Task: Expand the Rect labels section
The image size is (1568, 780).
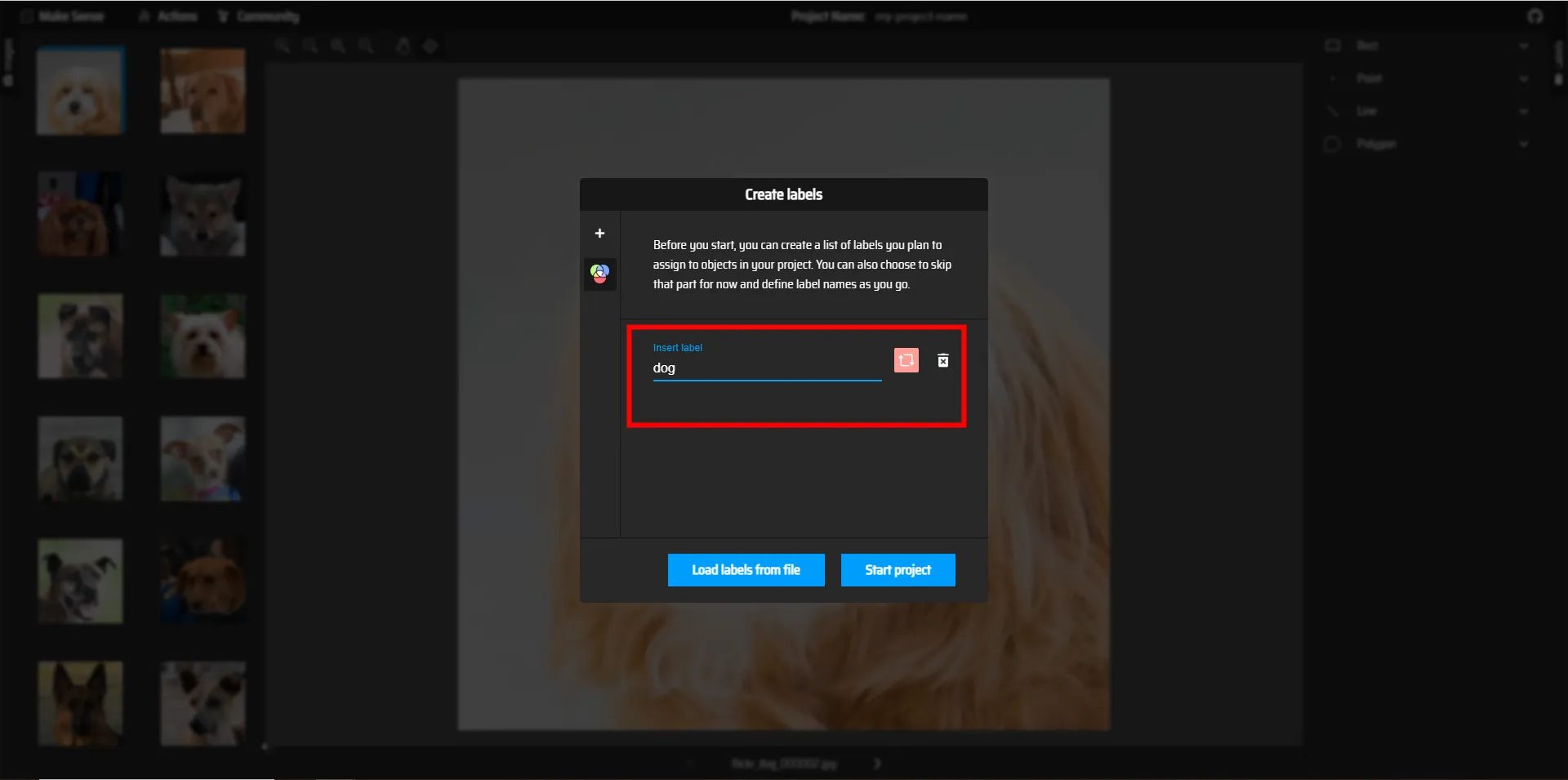Action: [1426, 46]
